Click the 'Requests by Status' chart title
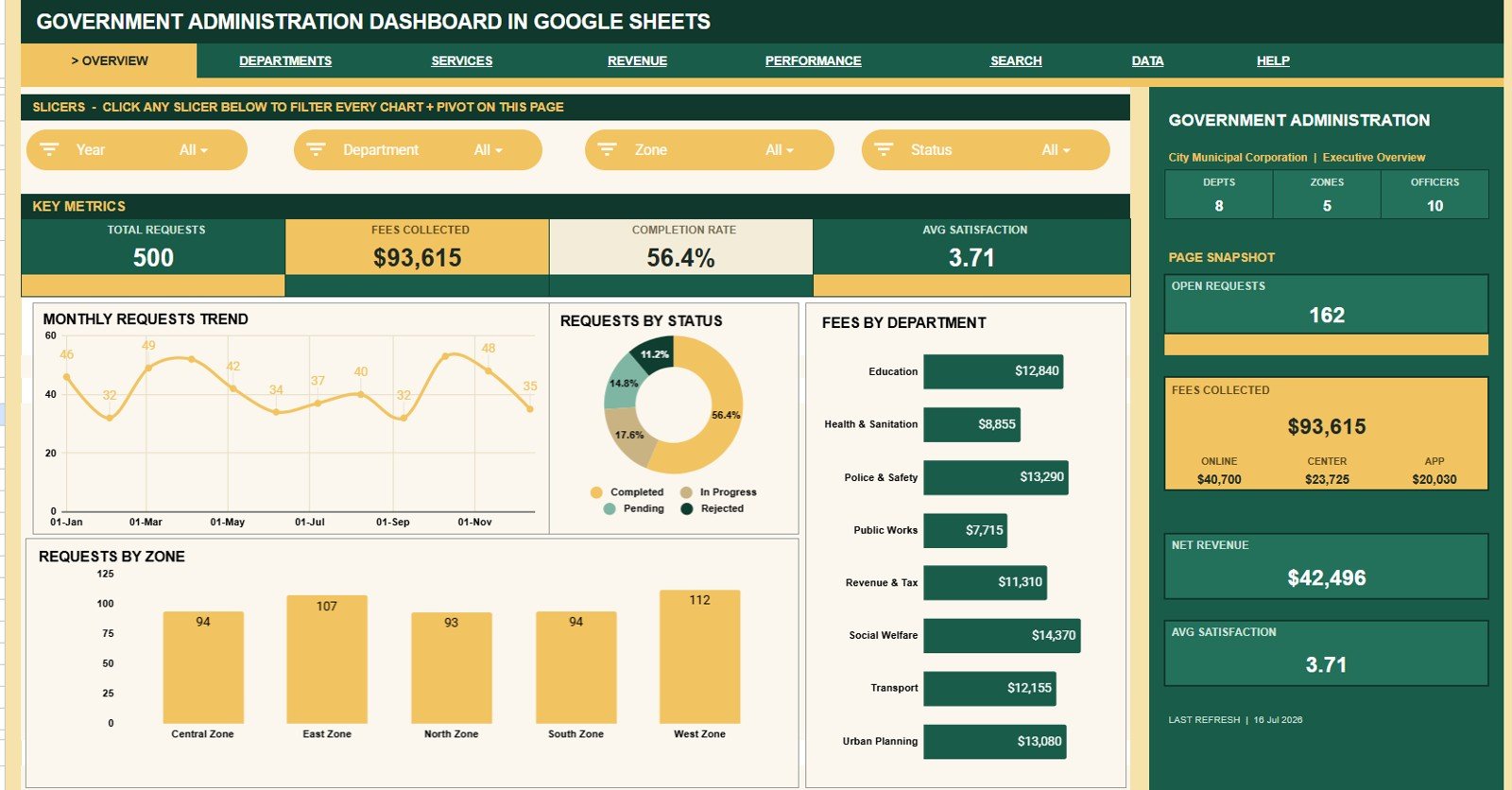Image resolution: width=1512 pixels, height=790 pixels. (x=642, y=321)
